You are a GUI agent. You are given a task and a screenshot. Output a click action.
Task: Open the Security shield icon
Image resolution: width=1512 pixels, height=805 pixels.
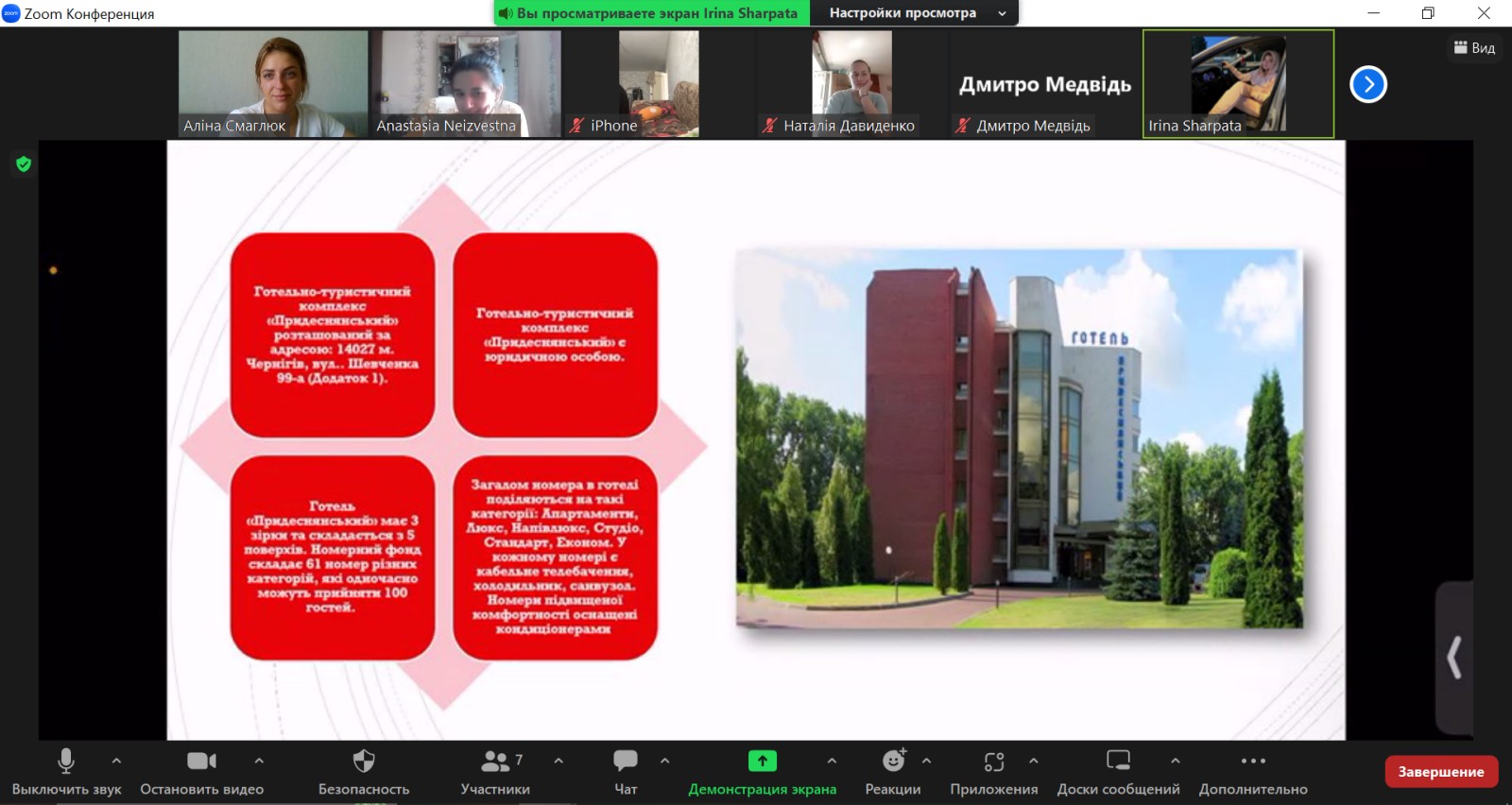(x=364, y=761)
